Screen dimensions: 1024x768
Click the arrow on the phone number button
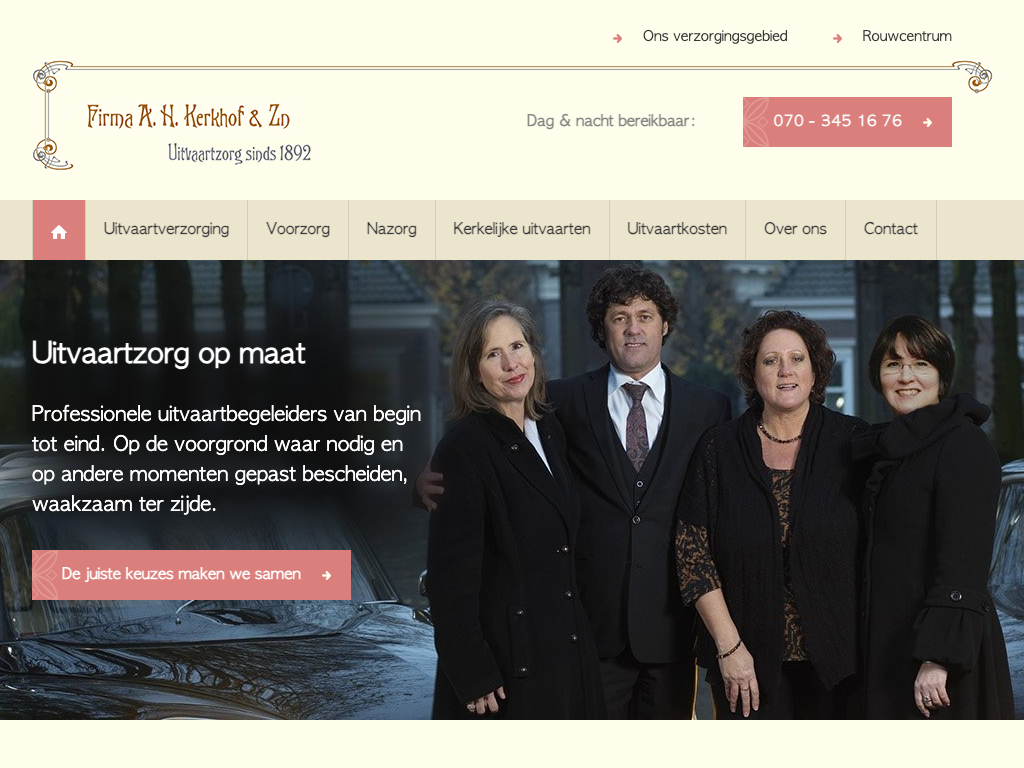(x=927, y=122)
